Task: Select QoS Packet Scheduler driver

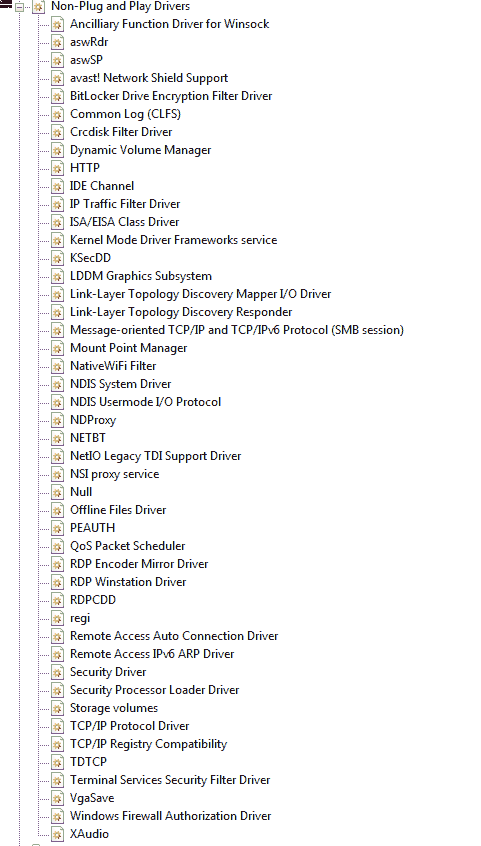Action: pyautogui.click(x=127, y=546)
